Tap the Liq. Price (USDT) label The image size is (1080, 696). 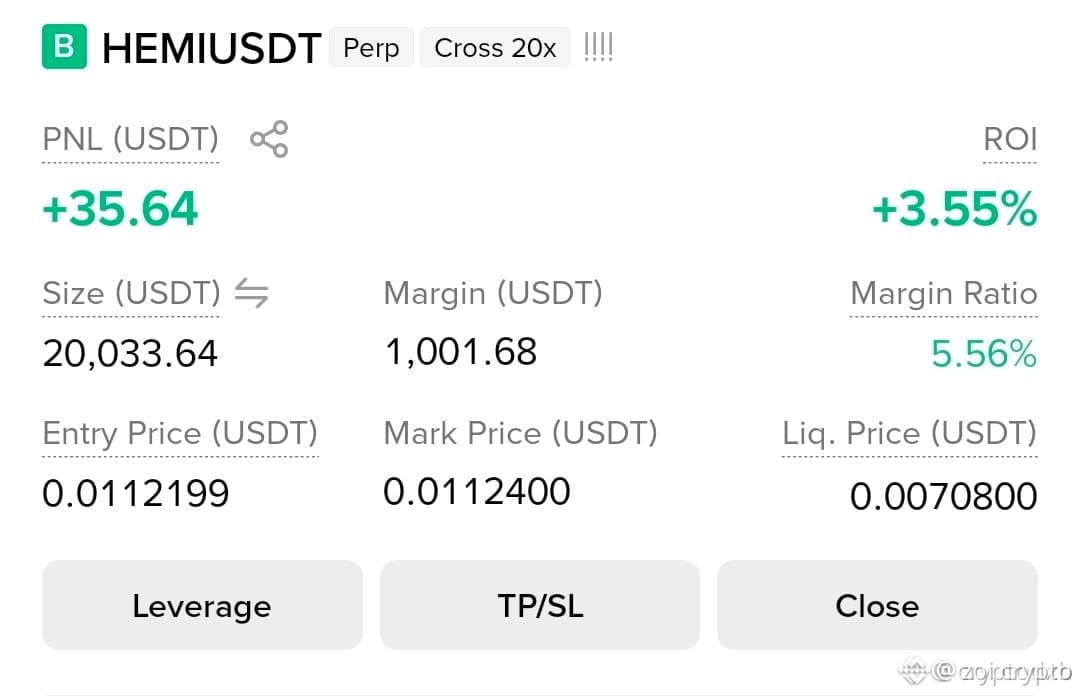pyautogui.click(x=909, y=433)
